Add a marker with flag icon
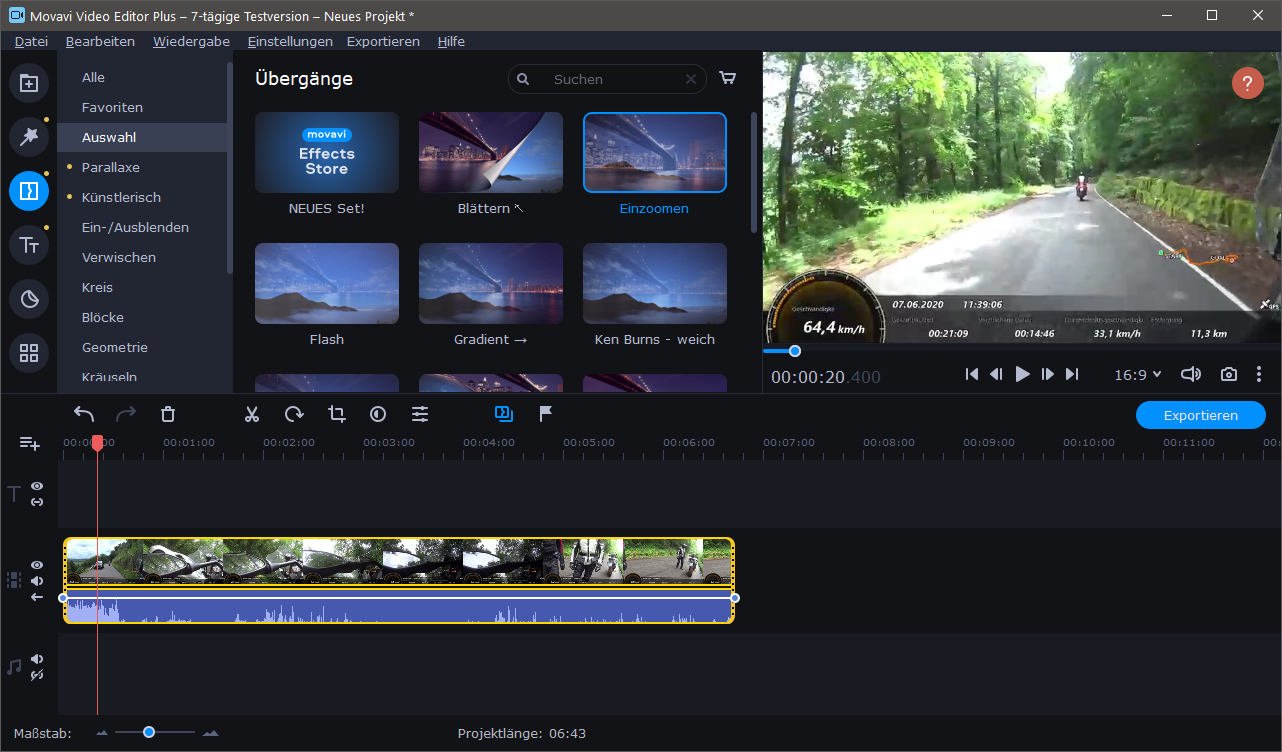1282x752 pixels. 546,414
